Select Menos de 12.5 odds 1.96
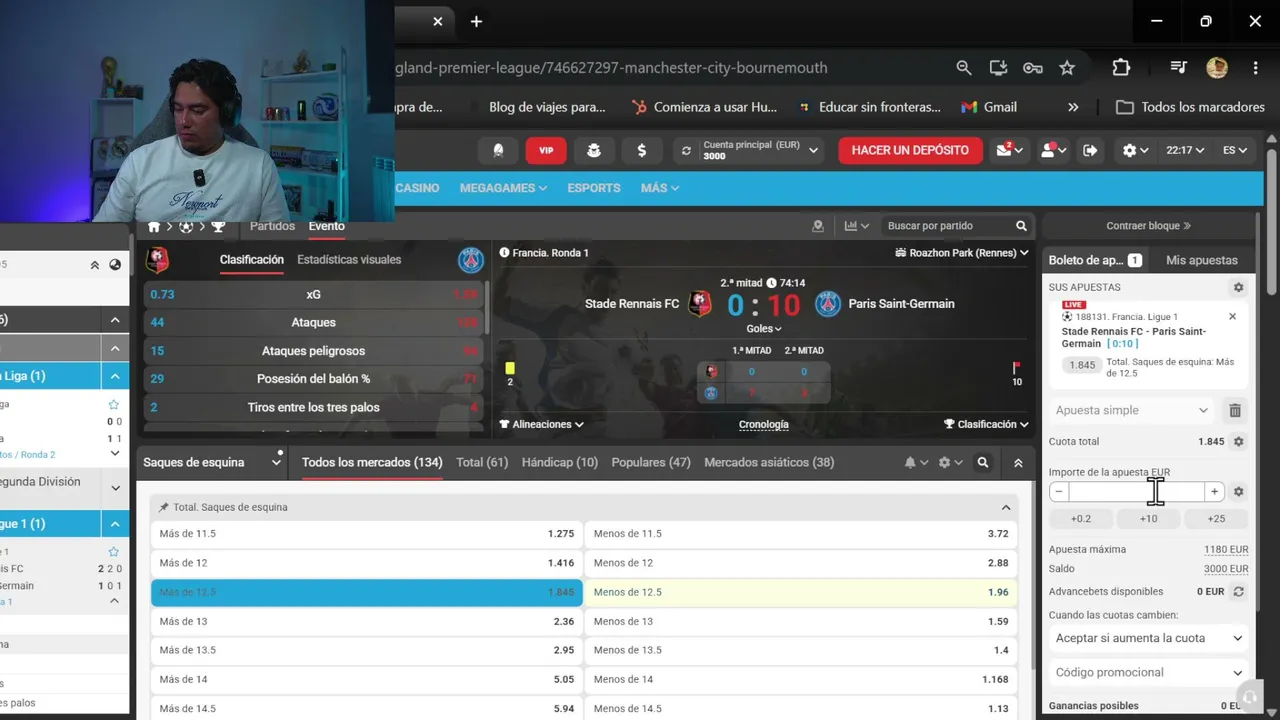This screenshot has height=720, width=1280. pyautogui.click(x=801, y=592)
